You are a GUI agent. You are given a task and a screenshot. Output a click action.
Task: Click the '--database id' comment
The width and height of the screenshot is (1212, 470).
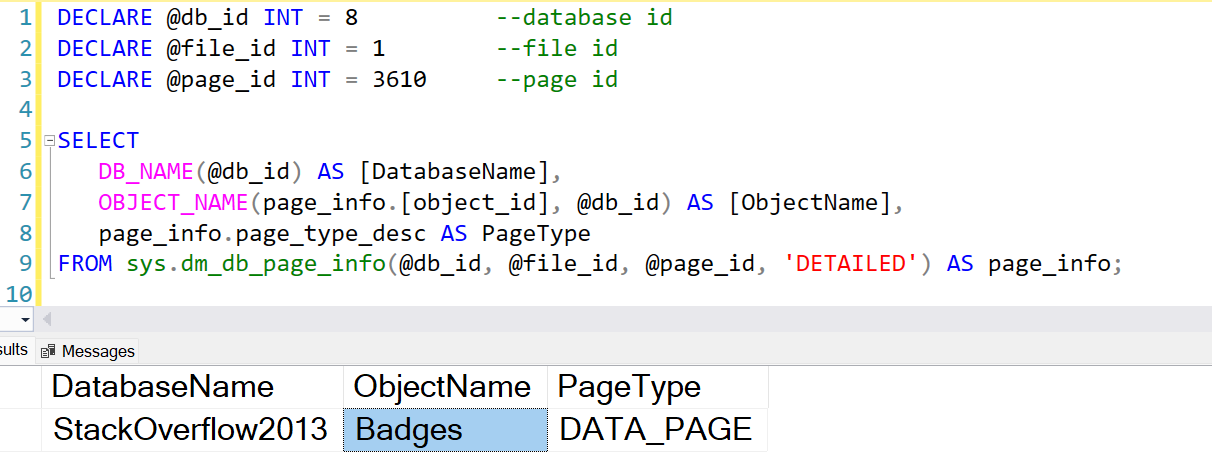pyautogui.click(x=584, y=18)
